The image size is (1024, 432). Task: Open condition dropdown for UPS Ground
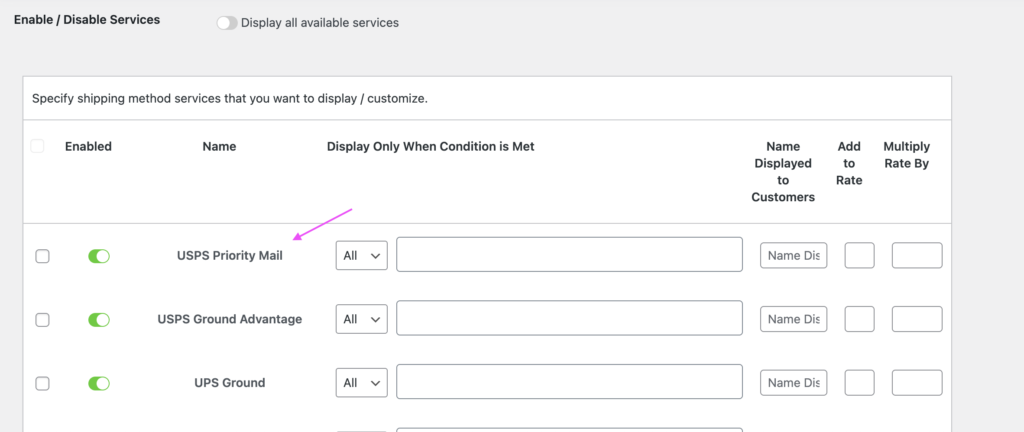coord(361,383)
